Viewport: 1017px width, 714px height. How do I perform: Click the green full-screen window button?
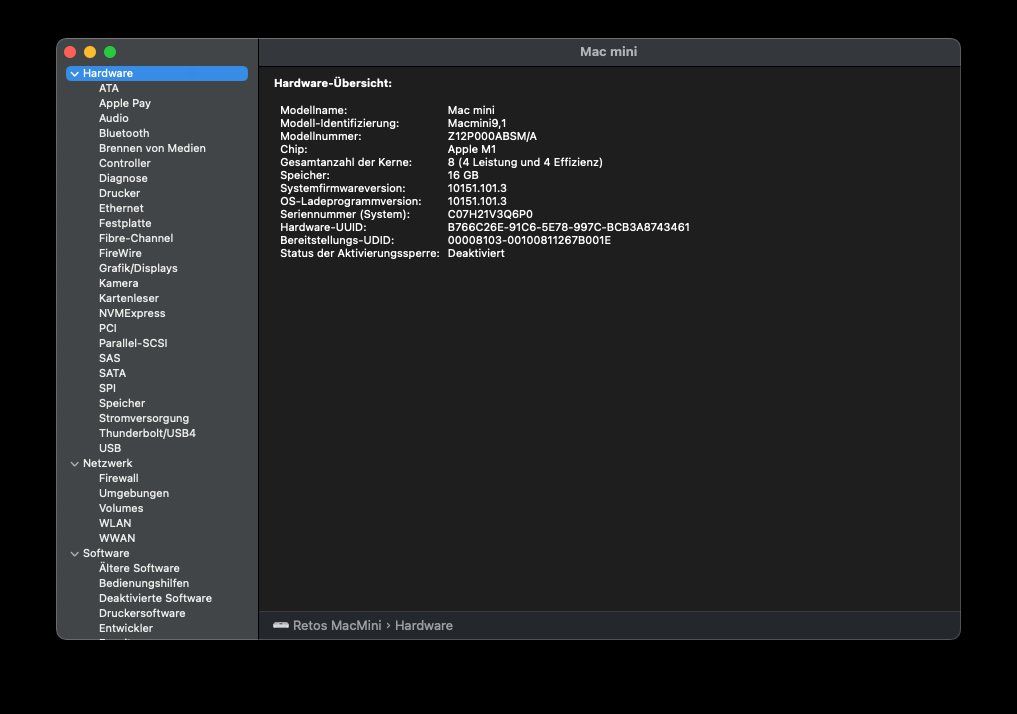[x=110, y=52]
